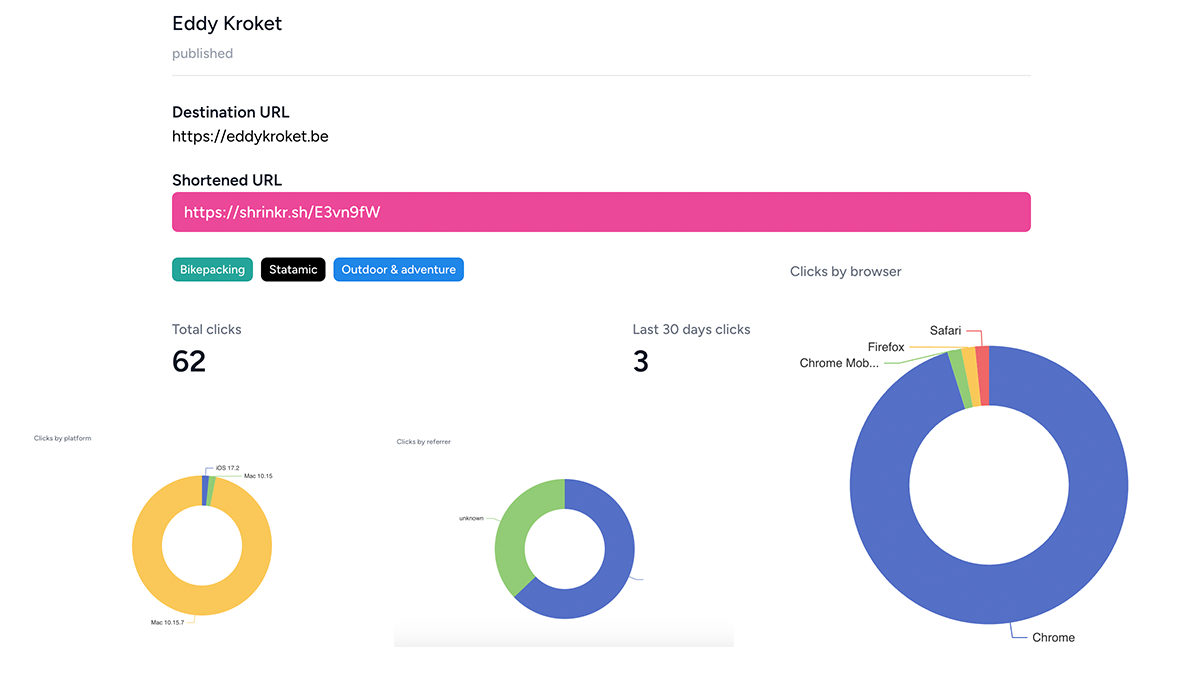Click the Safari label on browser chart
The image size is (1200, 698).
click(945, 331)
